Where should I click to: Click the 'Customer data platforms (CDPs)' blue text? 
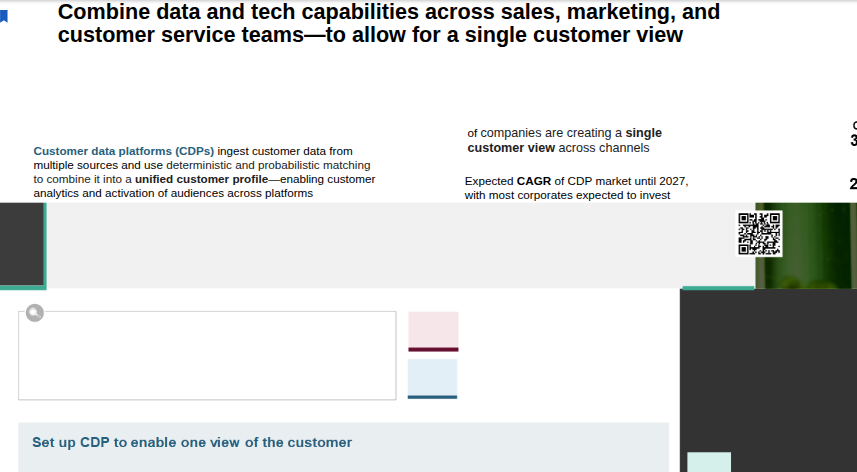[124, 151]
